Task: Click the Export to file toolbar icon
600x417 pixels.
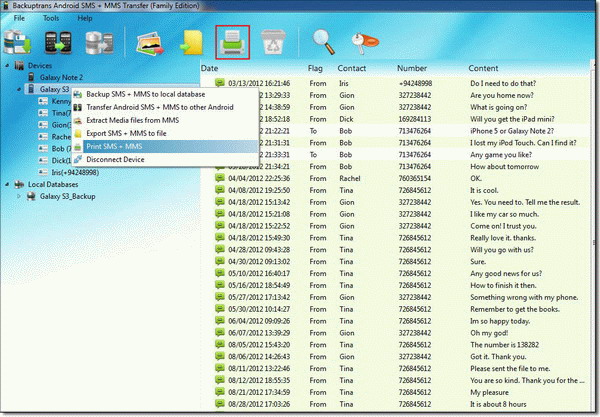Action: [192, 43]
